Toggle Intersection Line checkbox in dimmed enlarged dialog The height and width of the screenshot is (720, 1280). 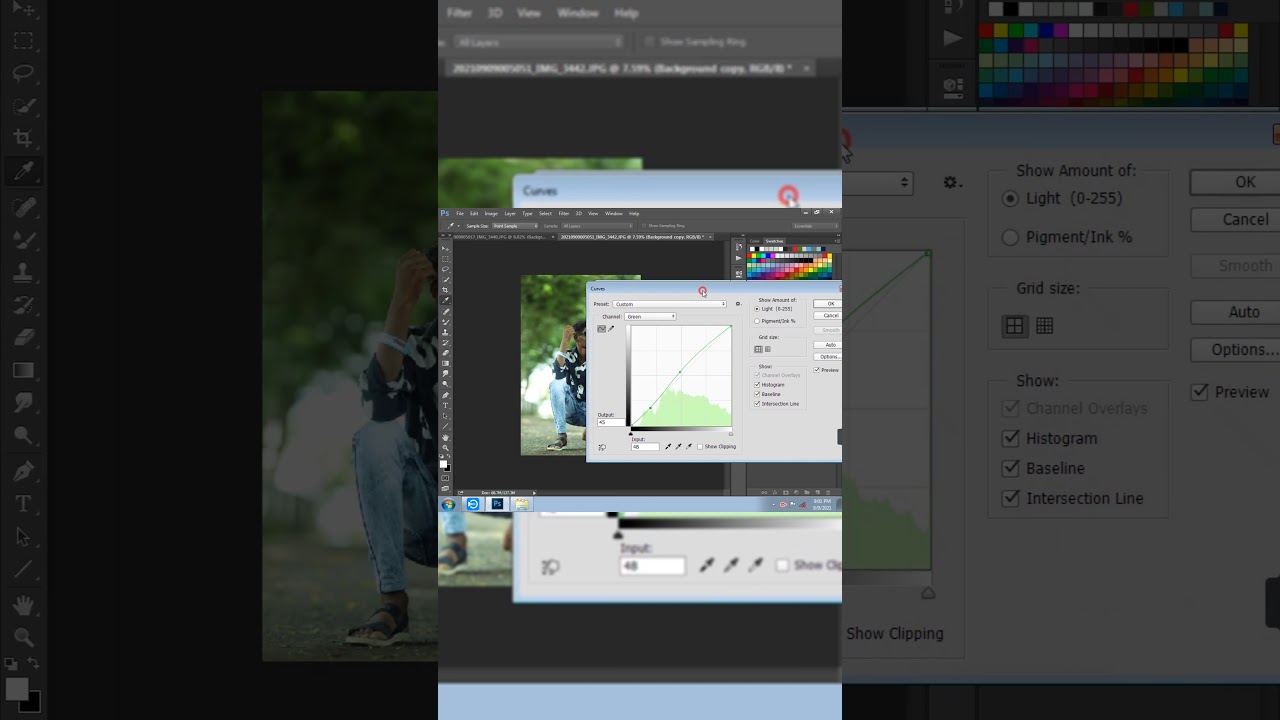[x=1010, y=498]
